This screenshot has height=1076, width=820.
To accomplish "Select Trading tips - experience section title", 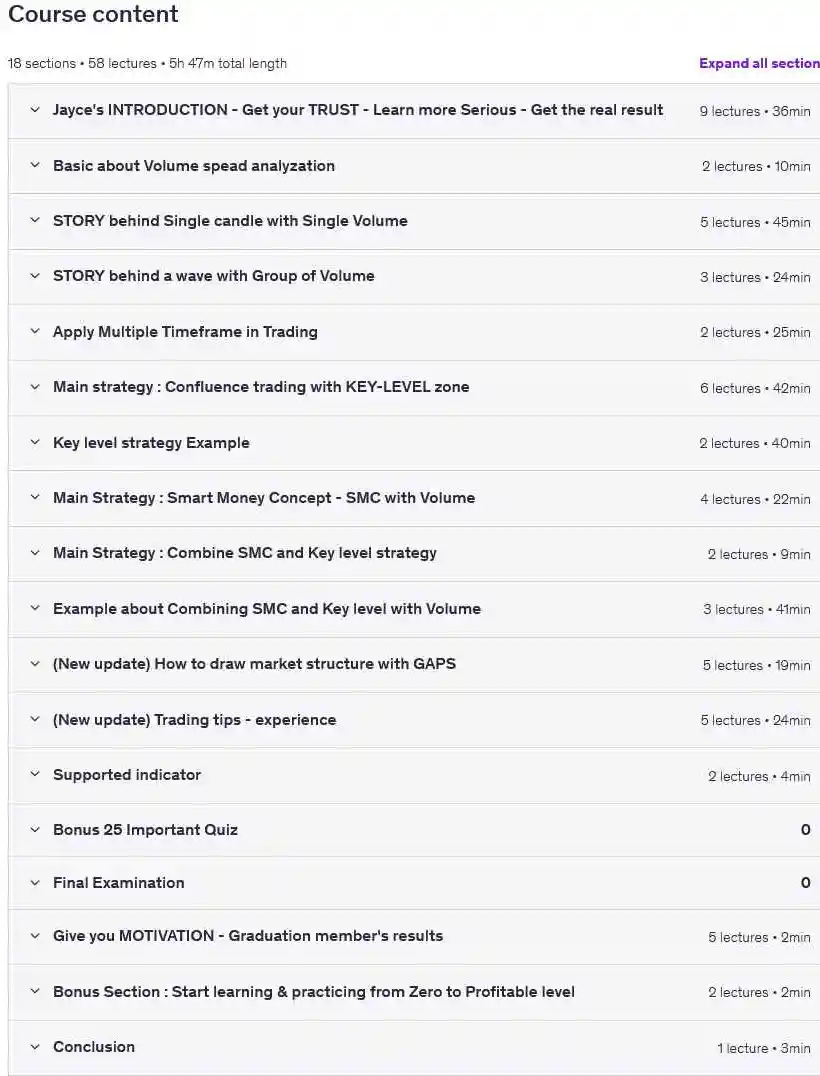I will point(195,720).
